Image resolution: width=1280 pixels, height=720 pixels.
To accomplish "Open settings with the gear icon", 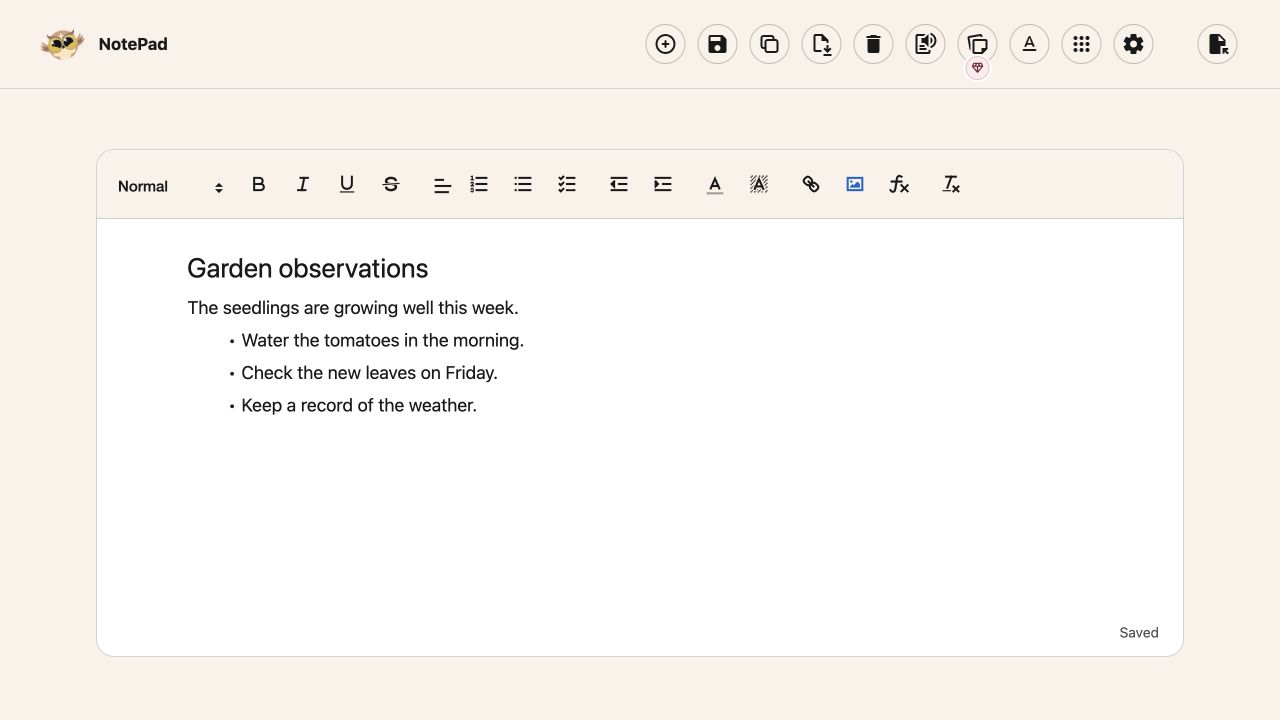I will coord(1133,44).
